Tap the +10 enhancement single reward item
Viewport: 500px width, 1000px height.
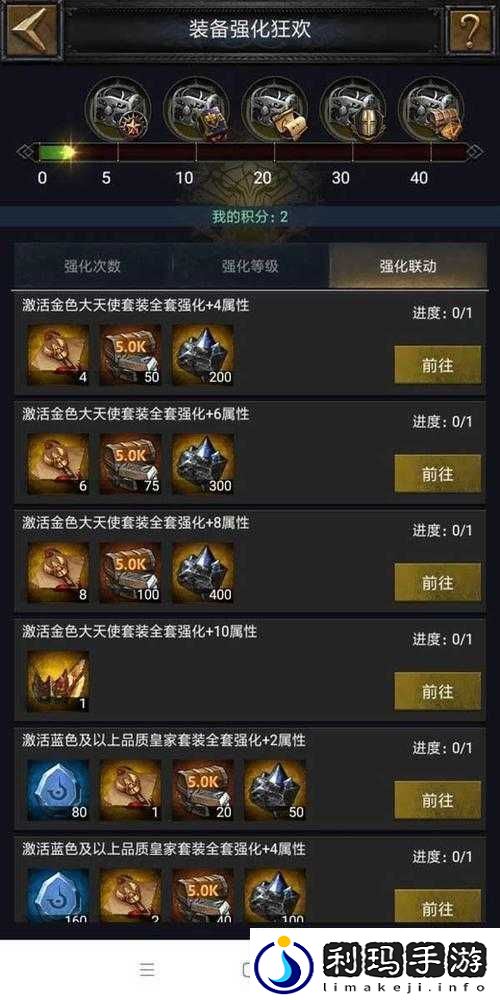[x=58, y=681]
